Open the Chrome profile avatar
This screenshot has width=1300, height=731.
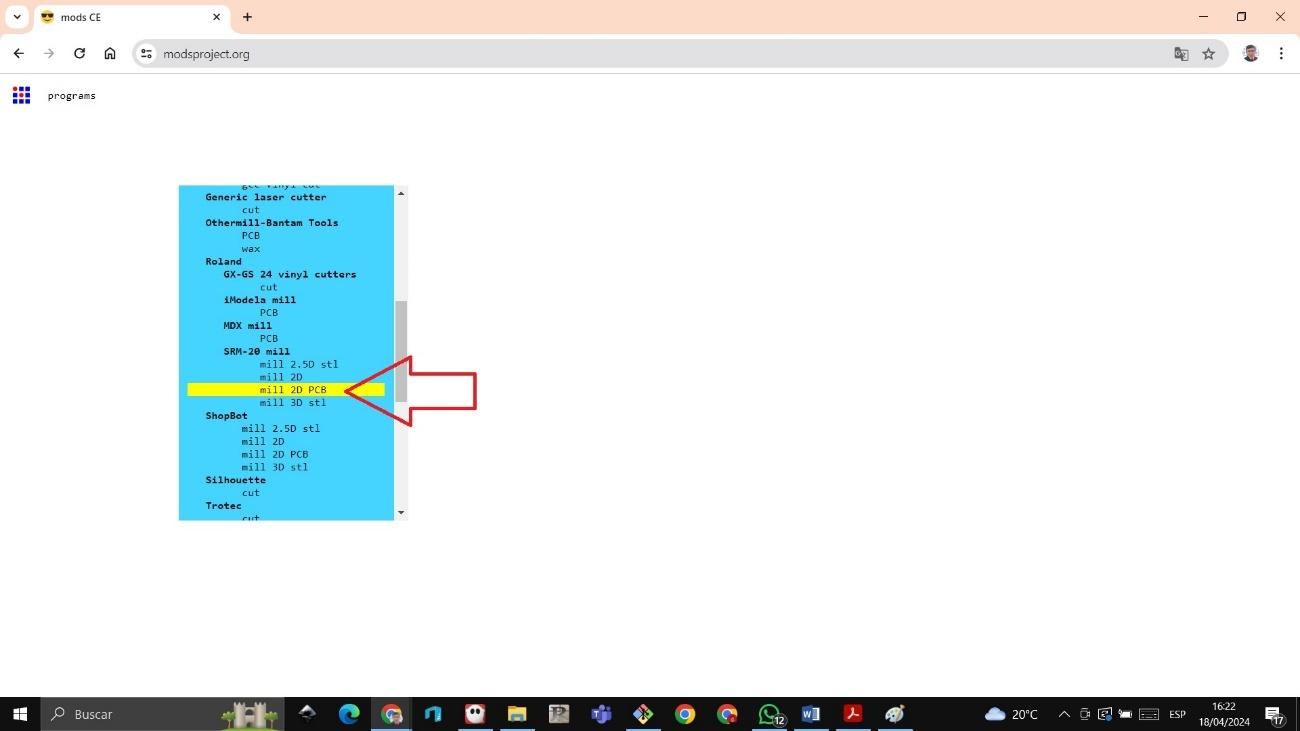tap(1250, 54)
